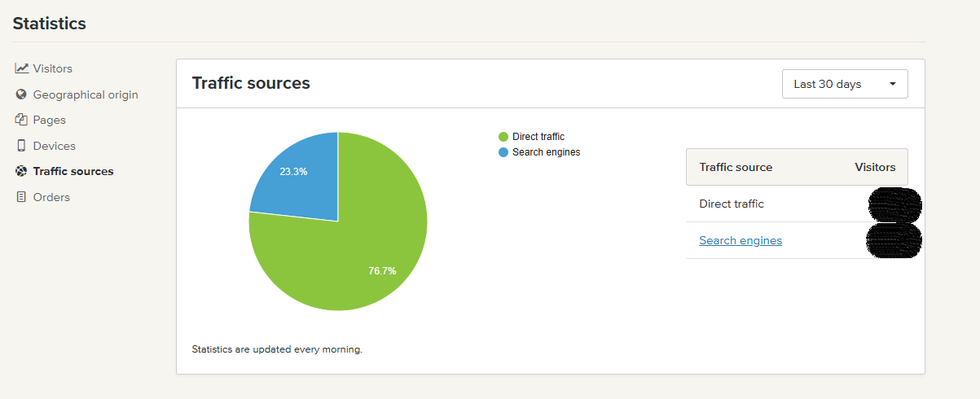The image size is (980, 399).
Task: Click the green Direct traffic legend dot
Action: 503,137
